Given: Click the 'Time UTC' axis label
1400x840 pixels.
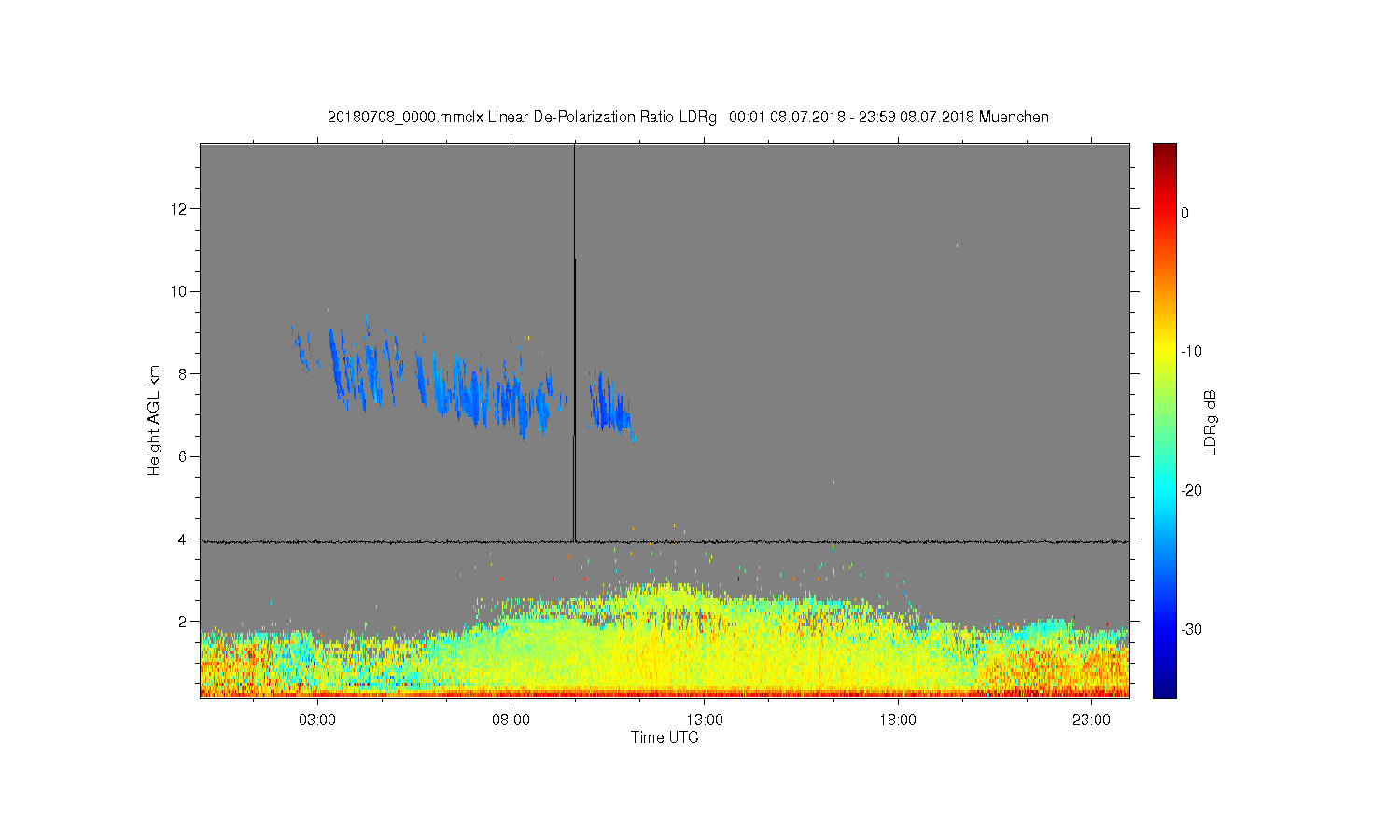Looking at the screenshot, I should click(665, 737).
